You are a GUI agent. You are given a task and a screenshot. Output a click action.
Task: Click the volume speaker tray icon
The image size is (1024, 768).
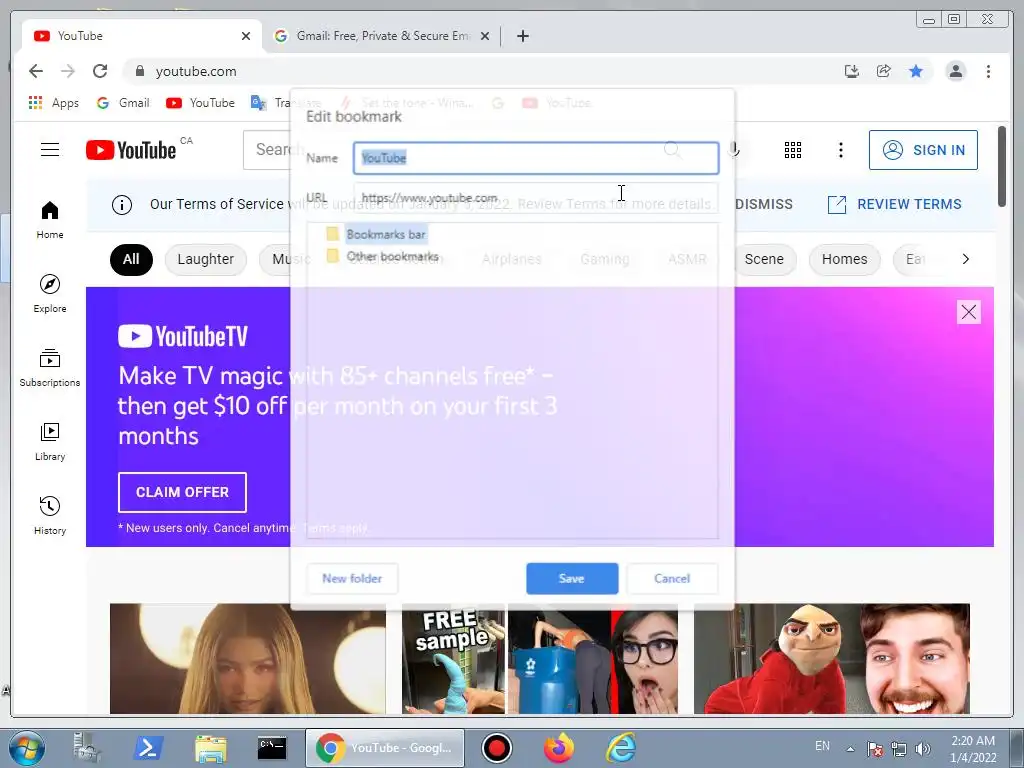point(923,748)
